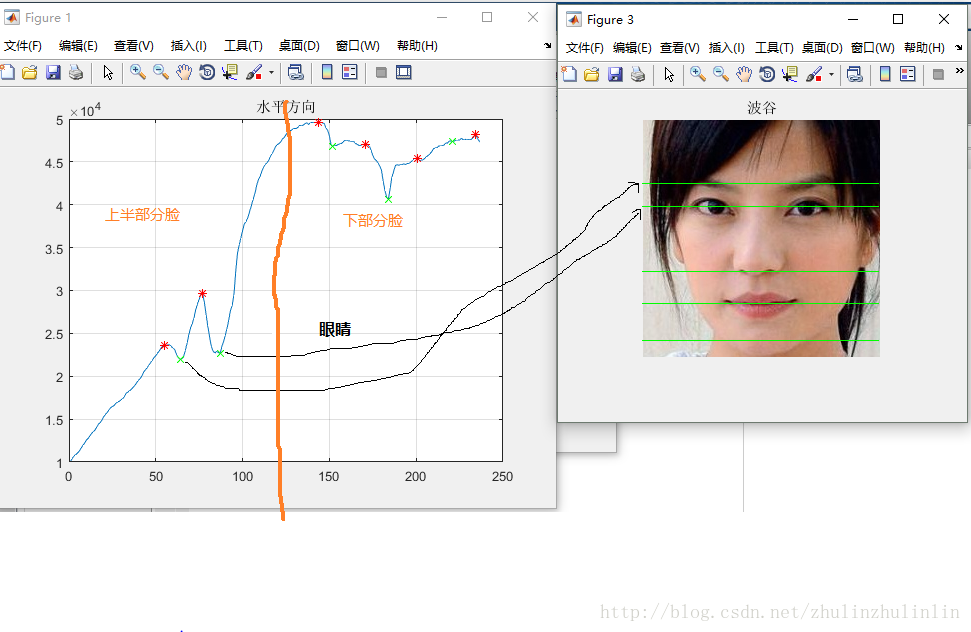Click the 波谷 title in Figure 3
The width and height of the screenshot is (971, 632).
(762, 108)
